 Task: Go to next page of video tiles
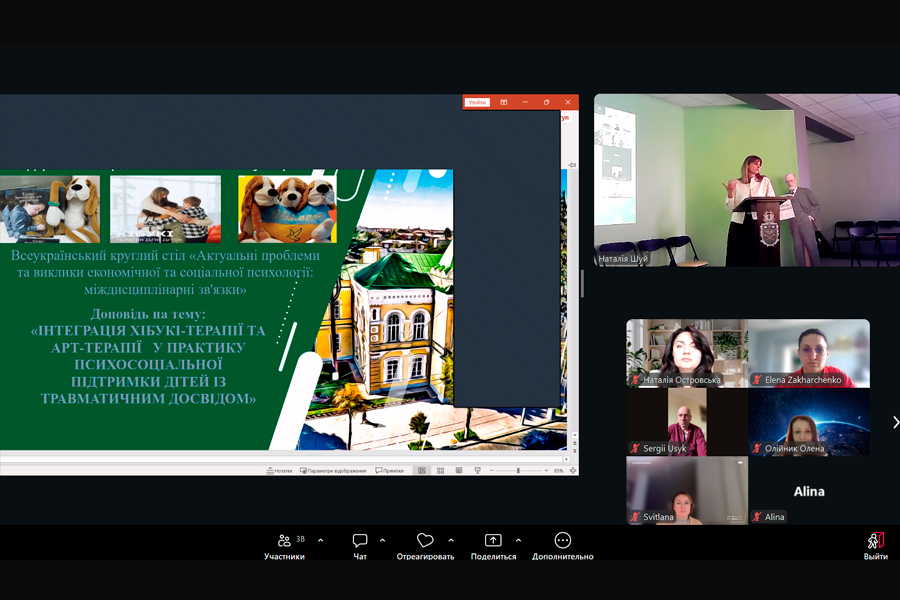[x=895, y=423]
